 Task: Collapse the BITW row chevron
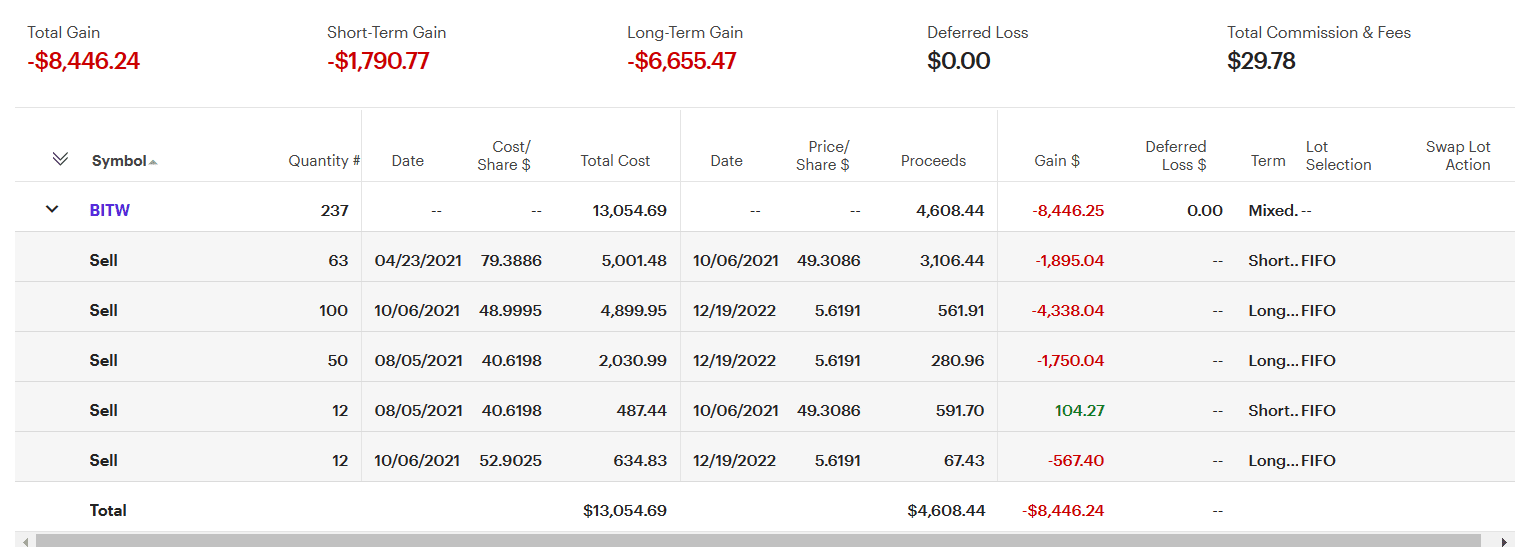(52, 210)
